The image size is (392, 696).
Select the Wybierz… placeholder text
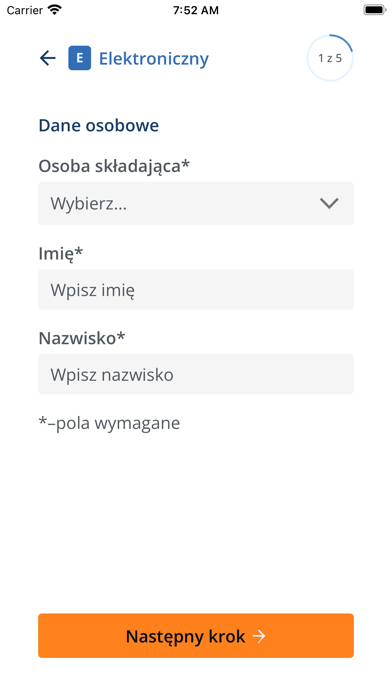(x=88, y=204)
